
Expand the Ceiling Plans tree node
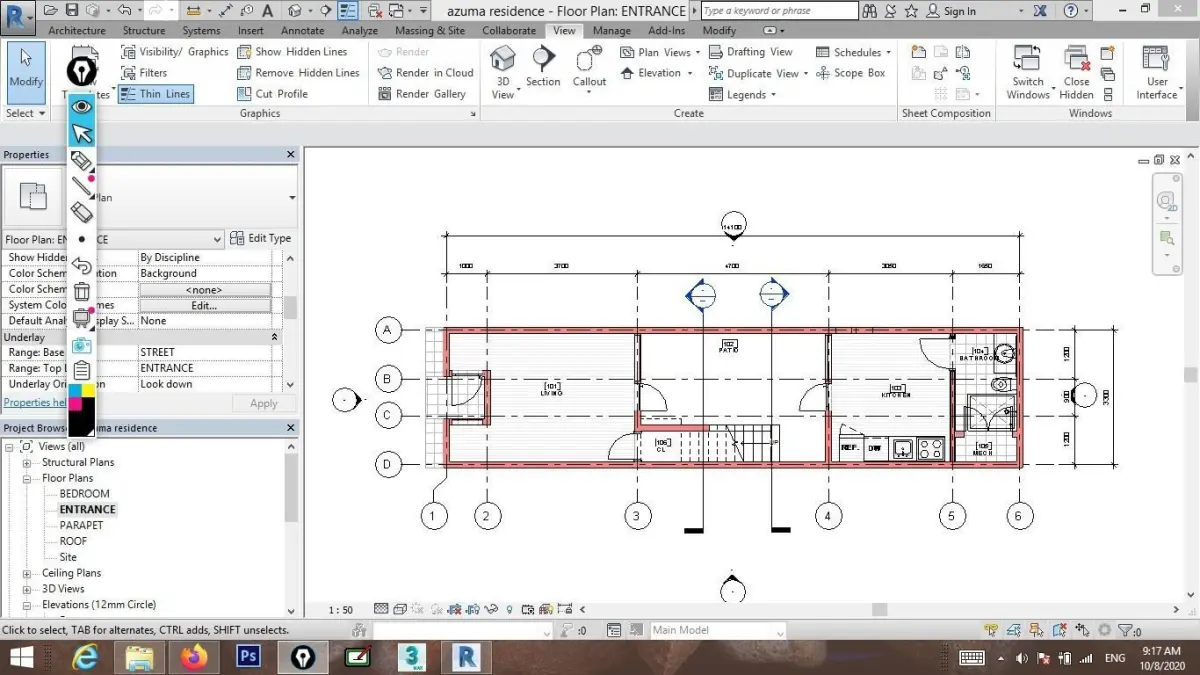click(27, 574)
